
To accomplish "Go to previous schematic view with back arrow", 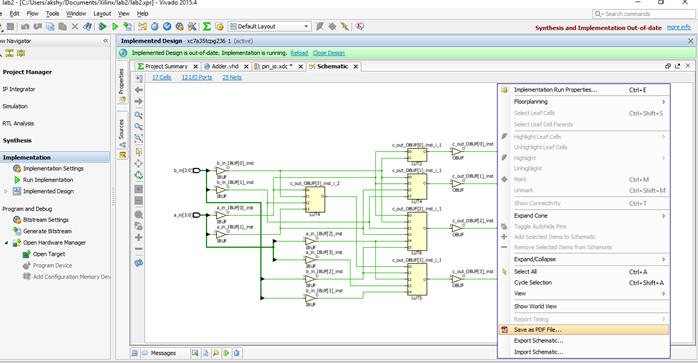I will pyautogui.click(x=139, y=90).
